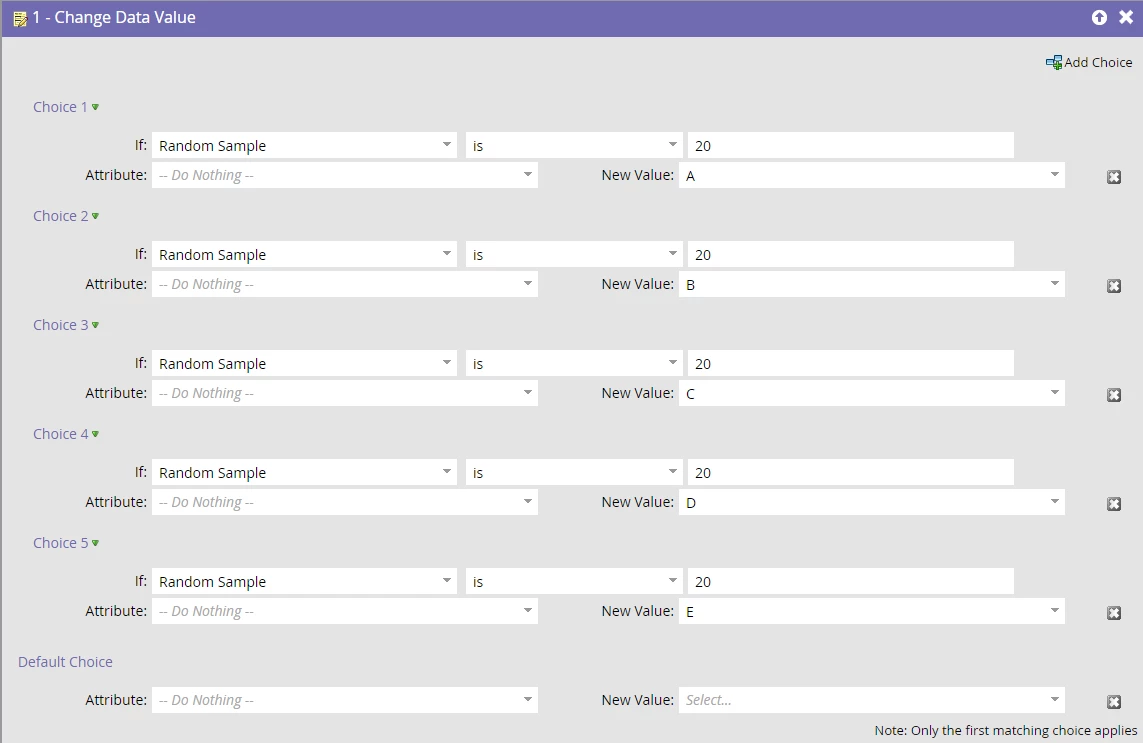1143x743 pixels.
Task: Remove Choice 4 with its delete icon
Action: click(1114, 504)
